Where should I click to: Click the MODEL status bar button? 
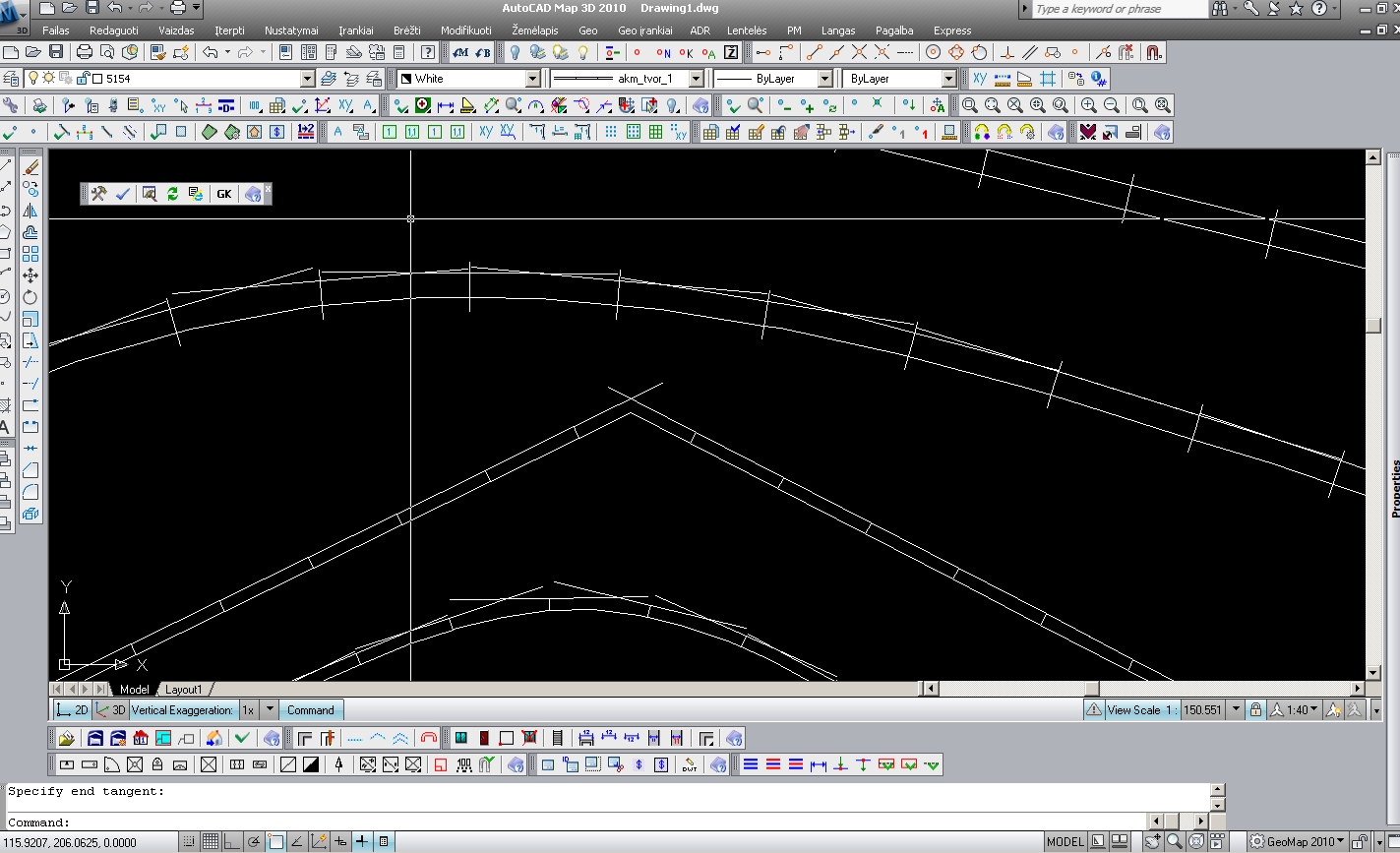(1065, 842)
